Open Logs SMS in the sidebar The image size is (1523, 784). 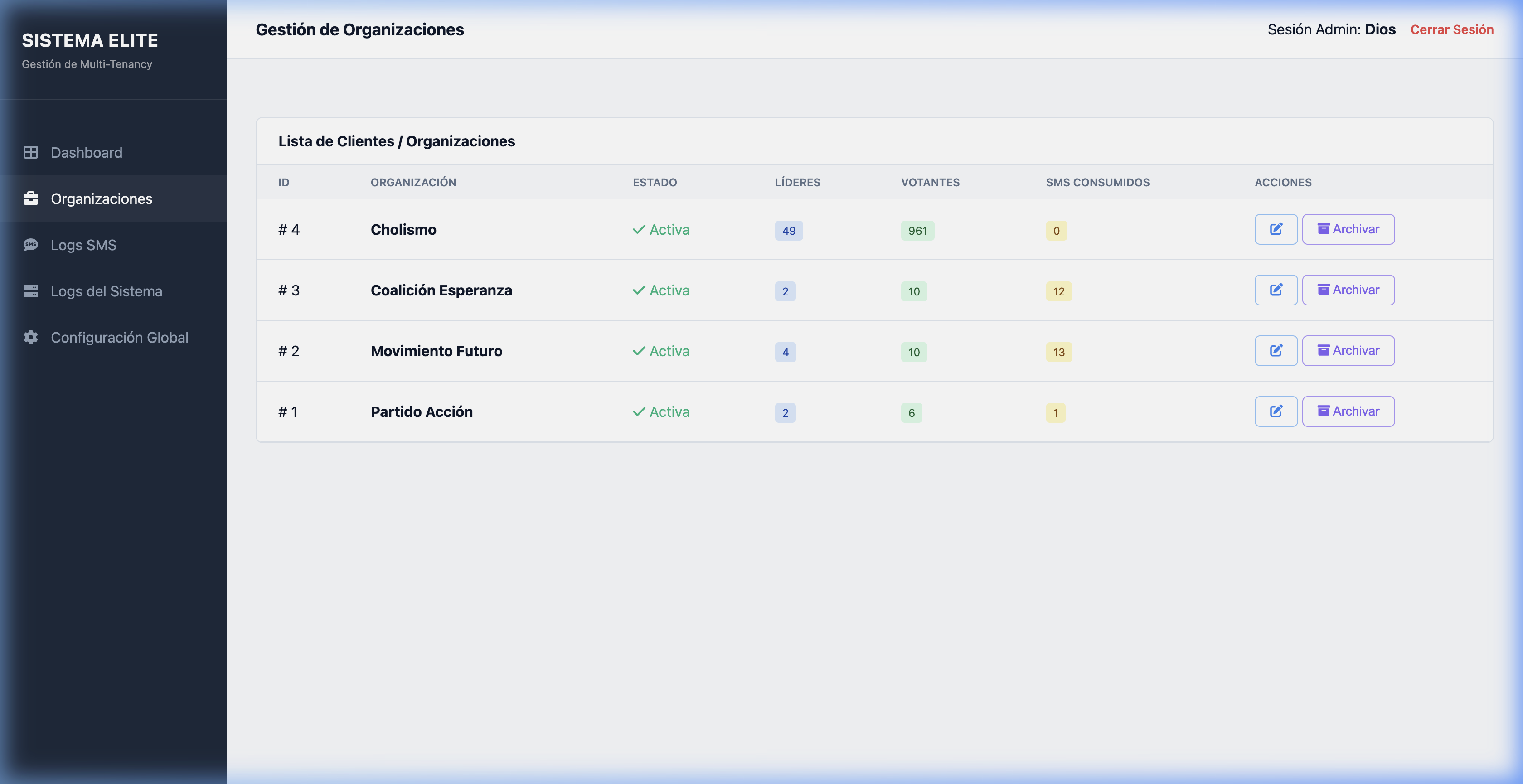pyautogui.click(x=113, y=245)
